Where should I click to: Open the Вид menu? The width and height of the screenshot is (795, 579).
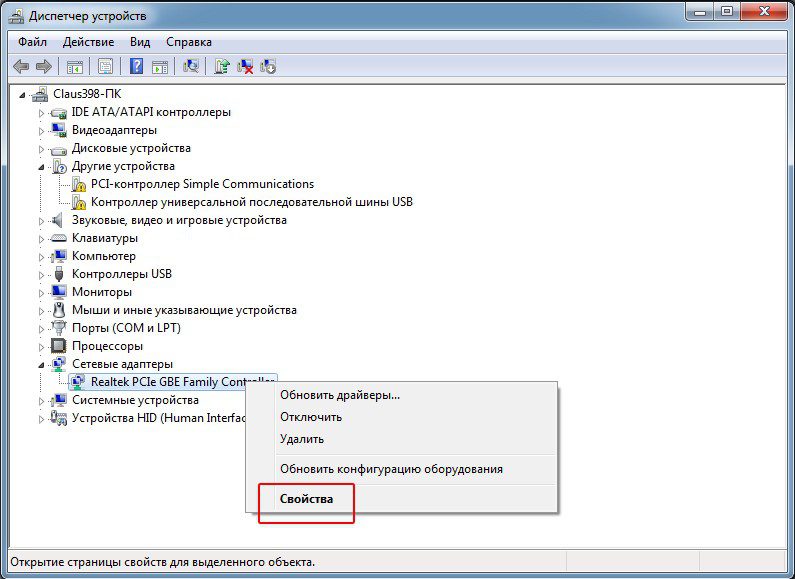click(140, 42)
